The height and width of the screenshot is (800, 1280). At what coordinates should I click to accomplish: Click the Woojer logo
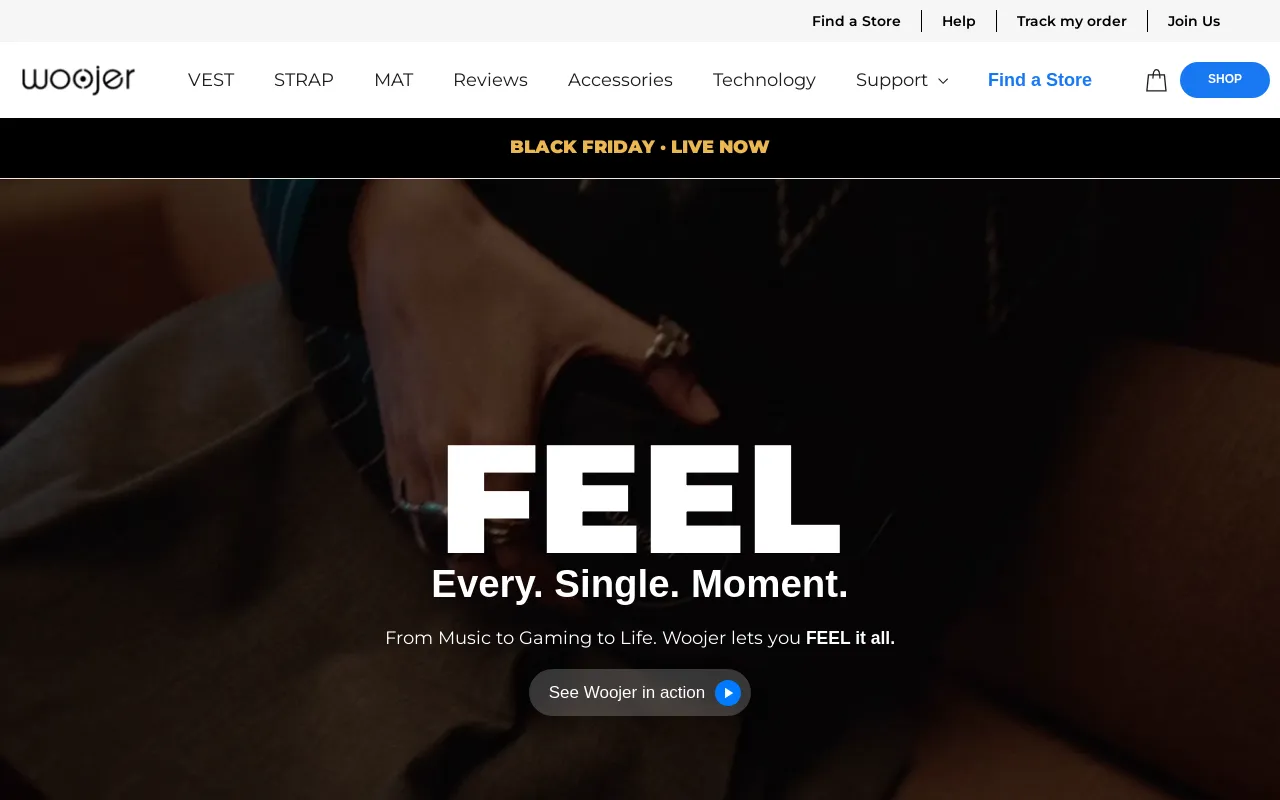coord(78,80)
